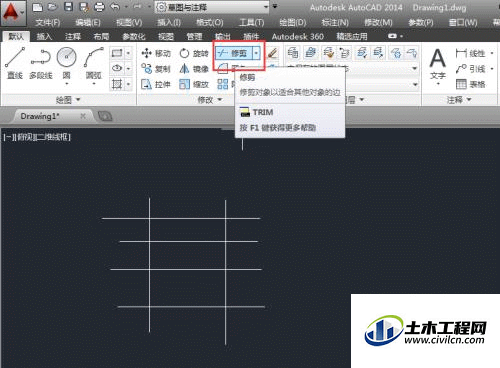This screenshot has height=368, width=500.
Task: Select the 拉伸 (Stretch) tool
Action: [x=156, y=84]
